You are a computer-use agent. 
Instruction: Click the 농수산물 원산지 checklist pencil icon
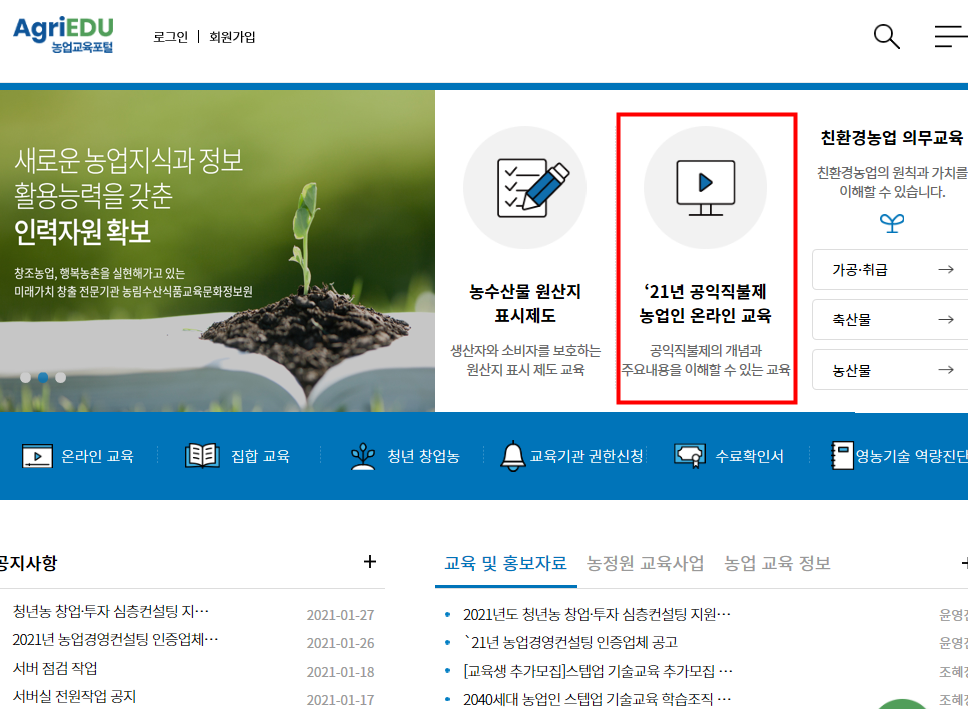[x=533, y=187]
